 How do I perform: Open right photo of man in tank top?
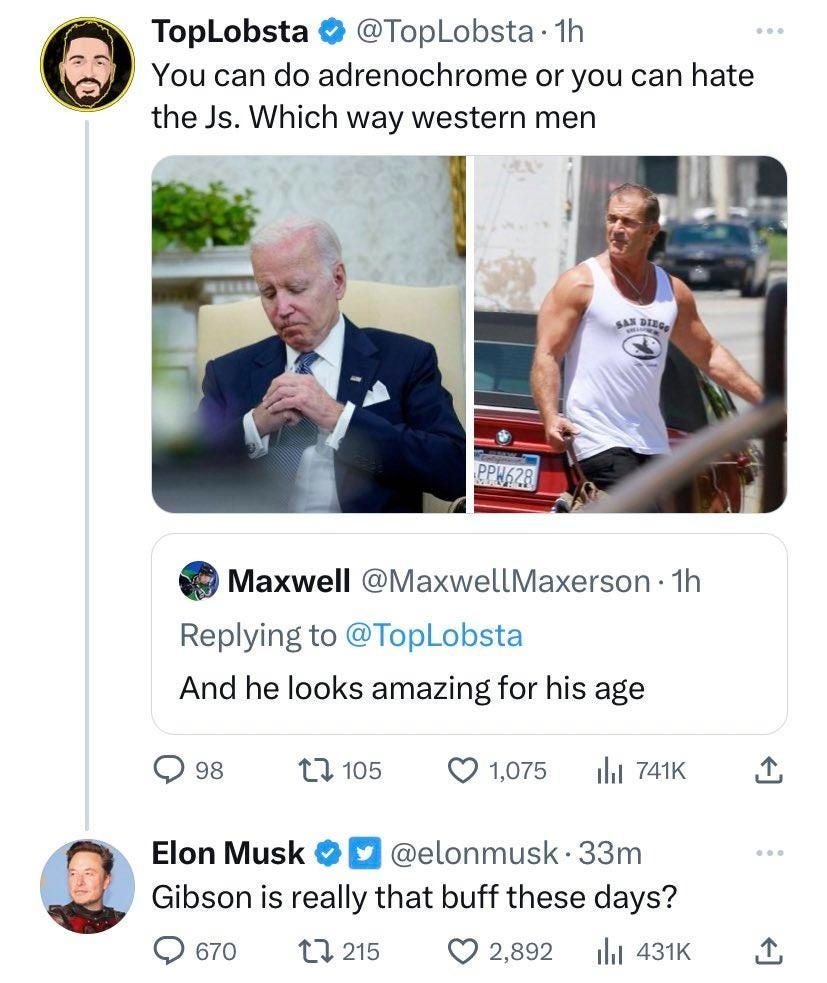(630, 334)
